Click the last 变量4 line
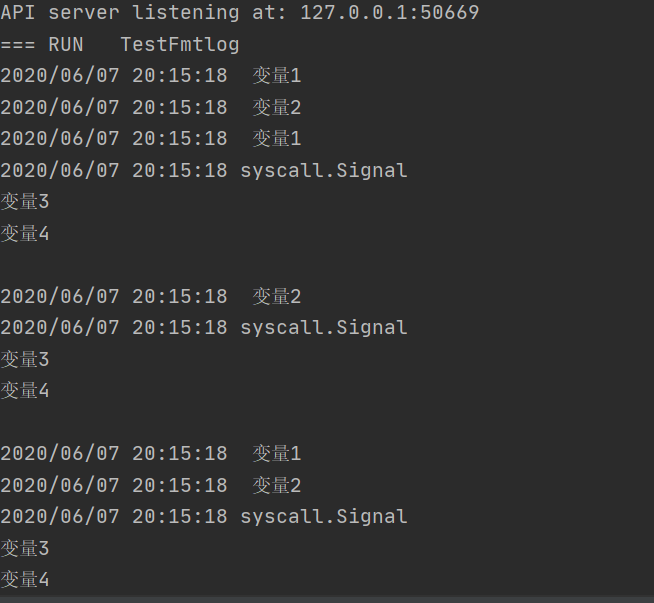Viewport: 654px width, 603px height. 25,579
